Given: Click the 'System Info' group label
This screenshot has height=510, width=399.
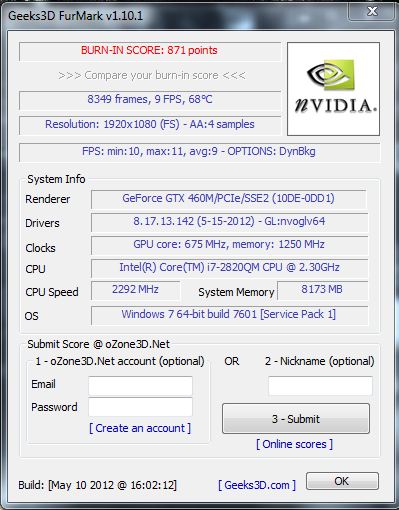Looking at the screenshot, I should pyautogui.click(x=56, y=179).
